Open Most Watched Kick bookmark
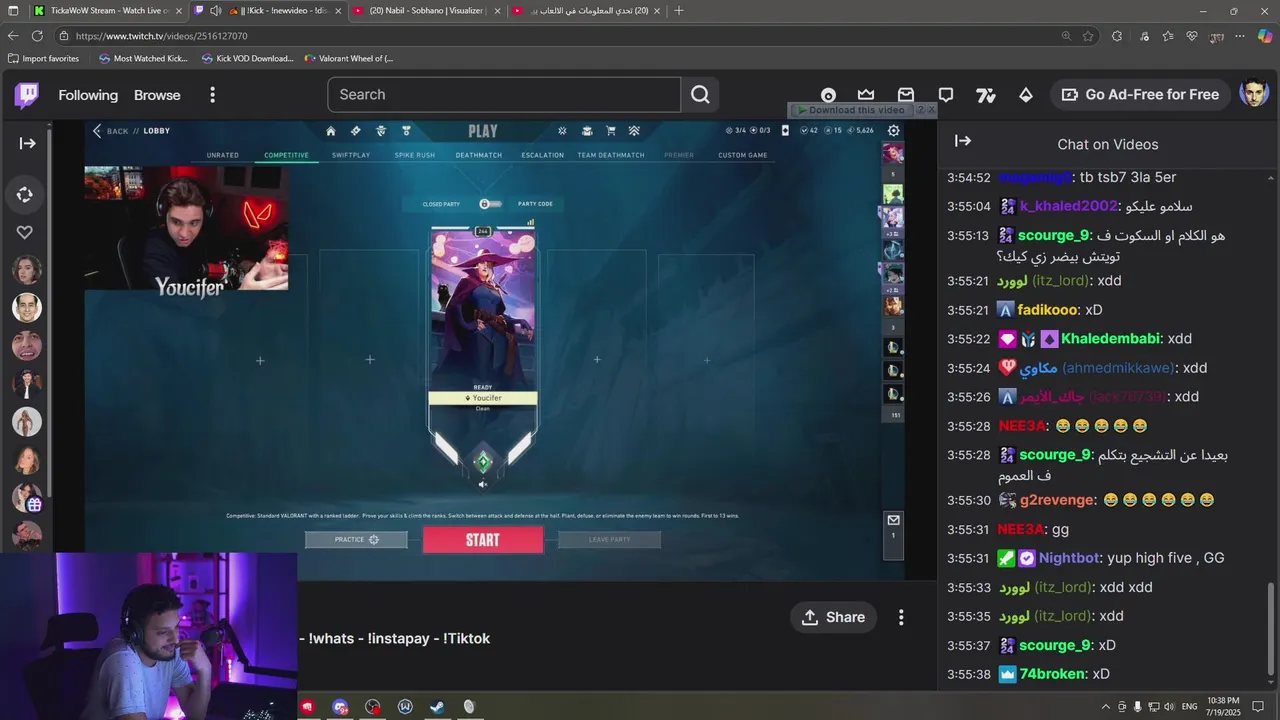1280x720 pixels. coord(143,59)
